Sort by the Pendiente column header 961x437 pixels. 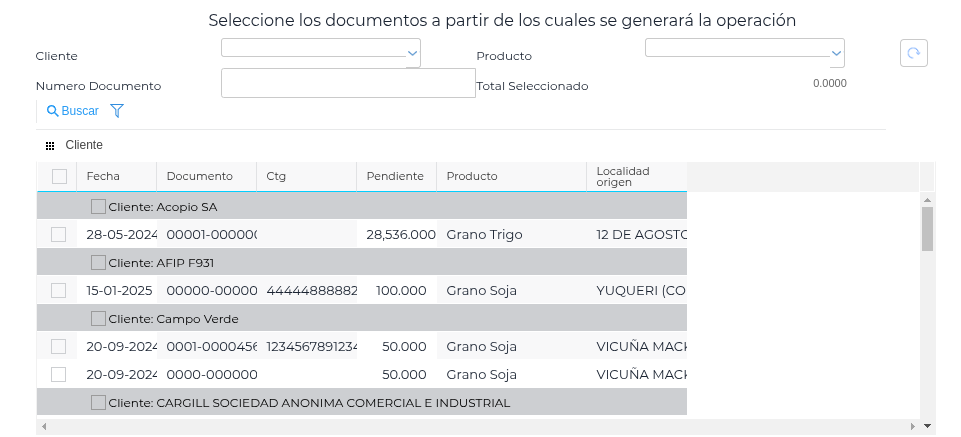pyautogui.click(x=395, y=177)
